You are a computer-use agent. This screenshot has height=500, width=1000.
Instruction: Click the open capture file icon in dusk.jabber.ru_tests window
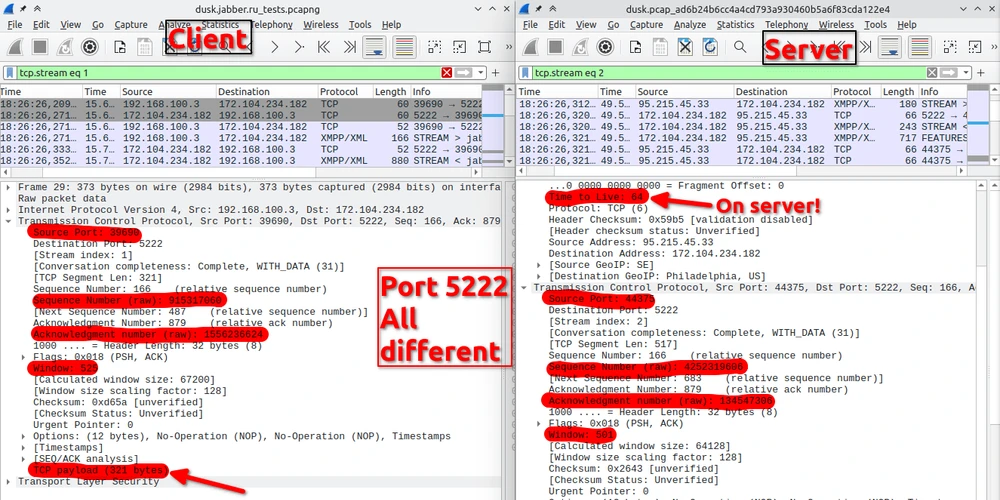point(119,47)
